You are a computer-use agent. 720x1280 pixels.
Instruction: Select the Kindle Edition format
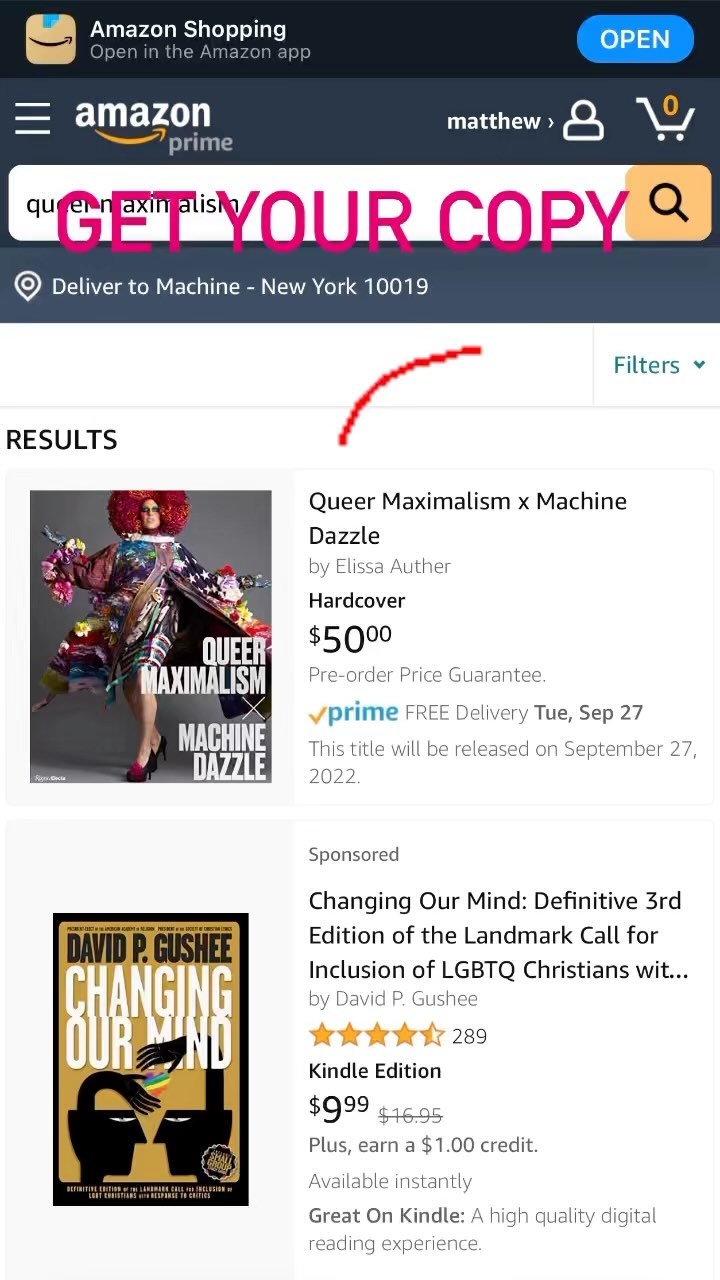[x=374, y=1070]
